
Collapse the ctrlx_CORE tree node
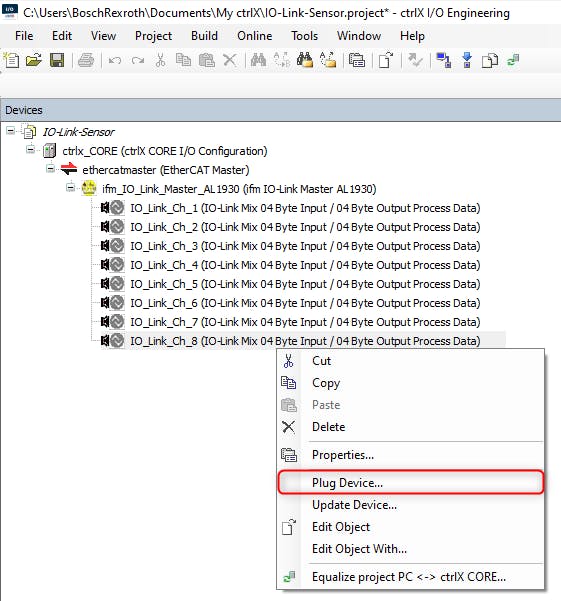[x=30, y=149]
